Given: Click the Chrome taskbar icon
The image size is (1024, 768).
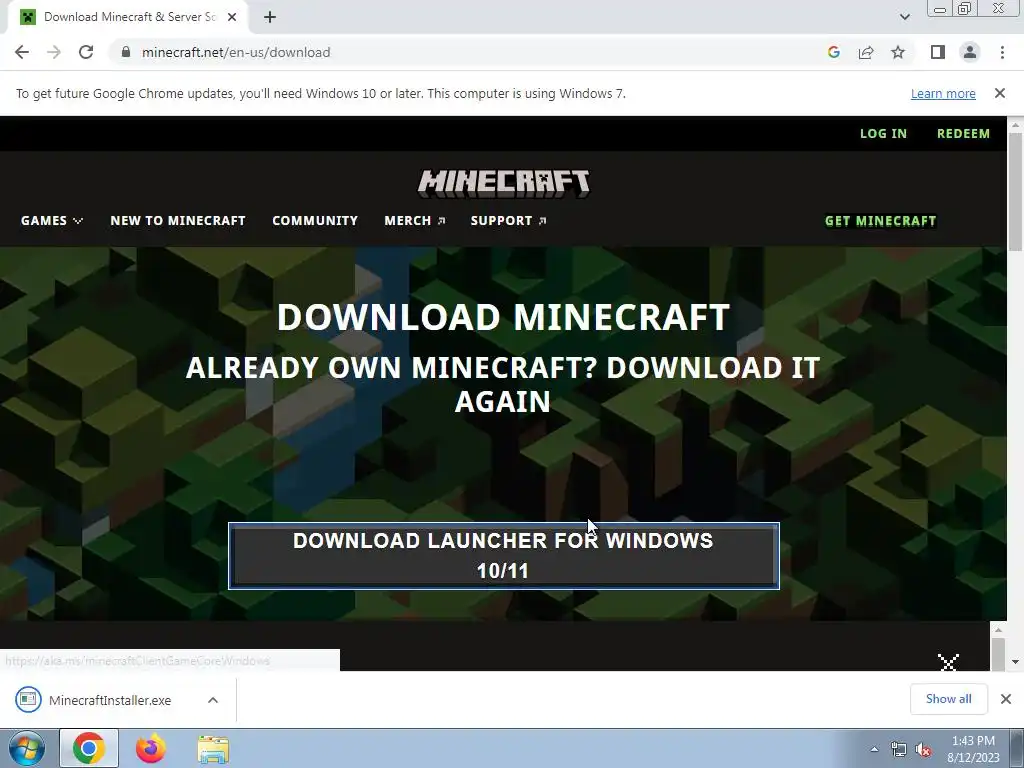Looking at the screenshot, I should (x=89, y=748).
